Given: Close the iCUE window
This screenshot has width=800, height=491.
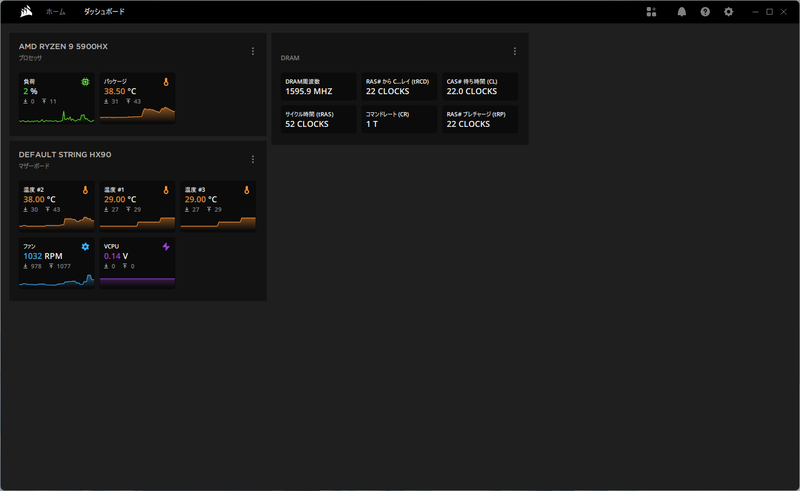Looking at the screenshot, I should [x=784, y=12].
